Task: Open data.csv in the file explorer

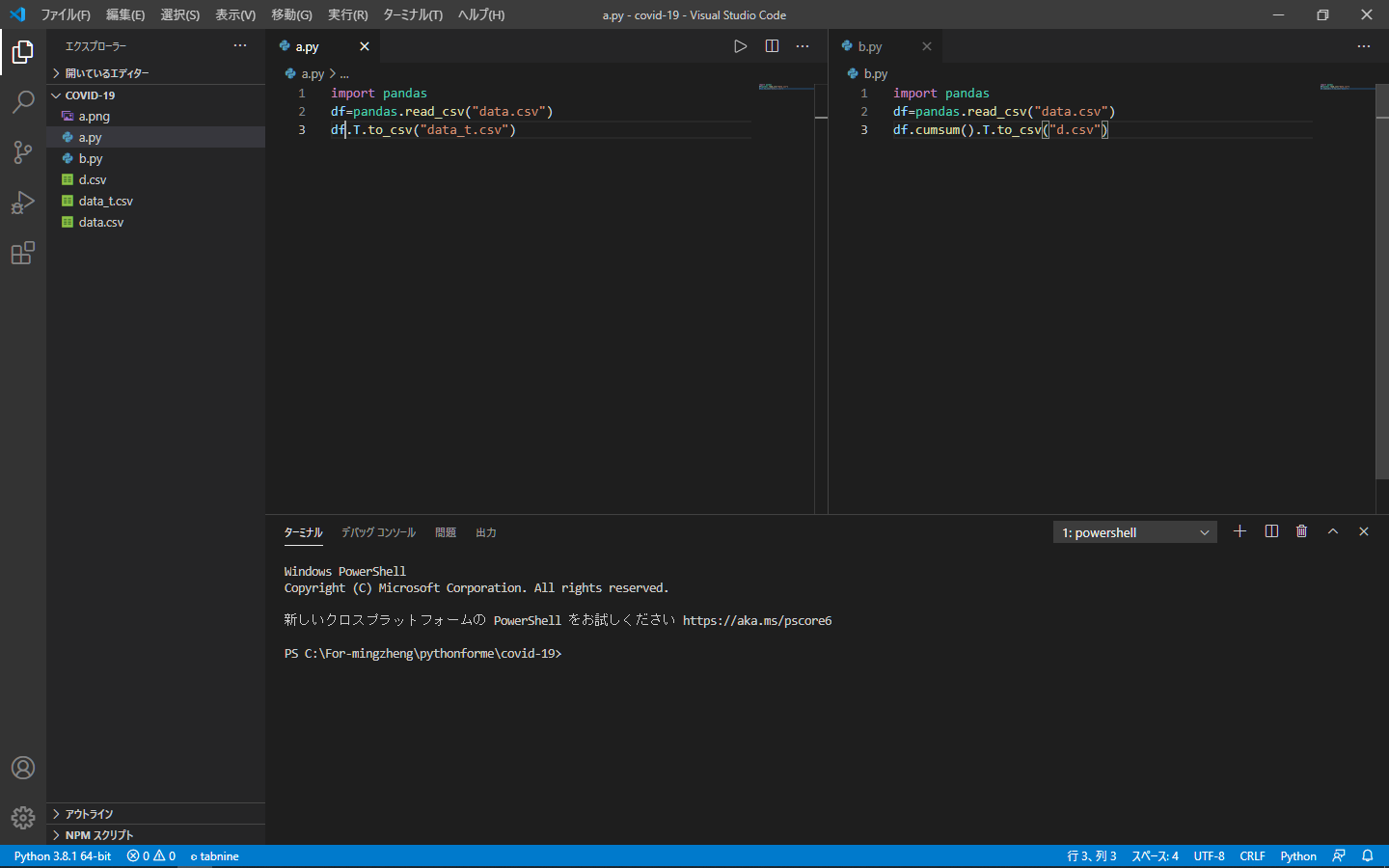Action: [x=155, y=222]
